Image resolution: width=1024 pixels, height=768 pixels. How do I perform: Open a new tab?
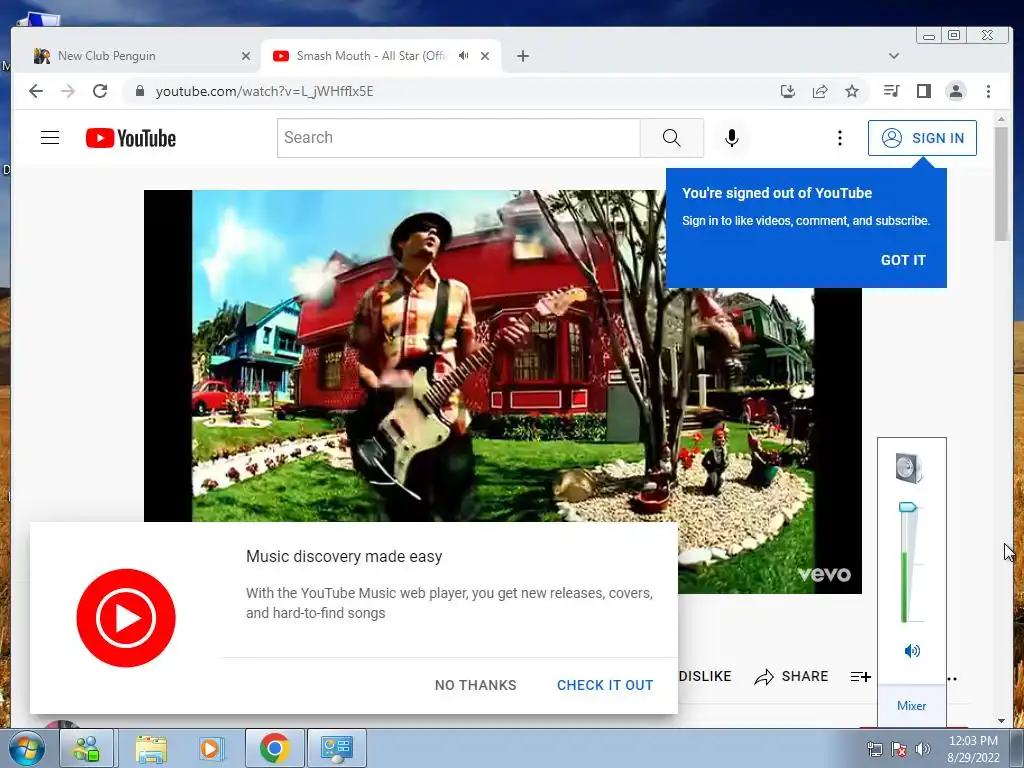point(522,56)
